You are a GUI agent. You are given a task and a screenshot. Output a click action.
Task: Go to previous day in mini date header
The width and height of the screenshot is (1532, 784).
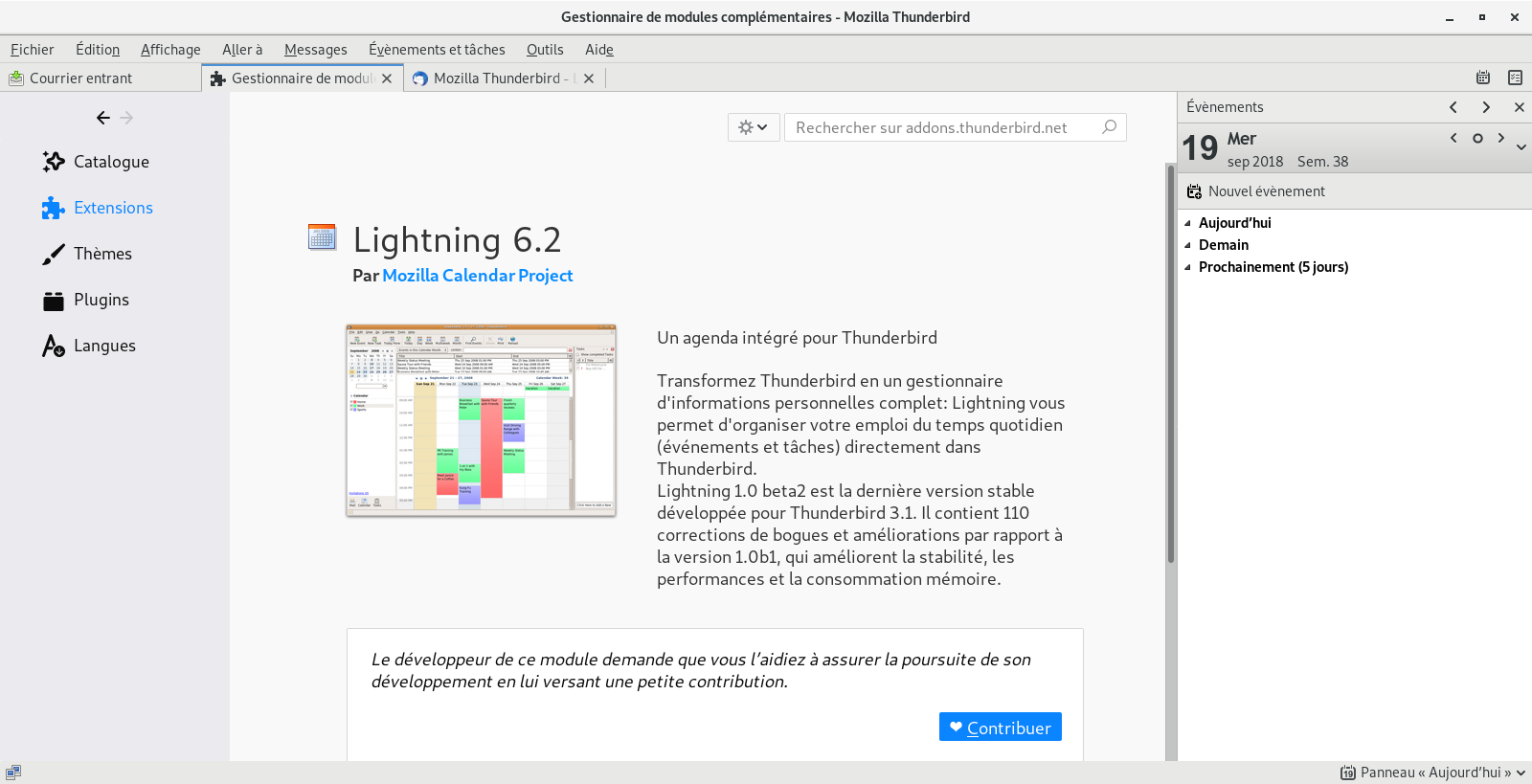tap(1453, 138)
